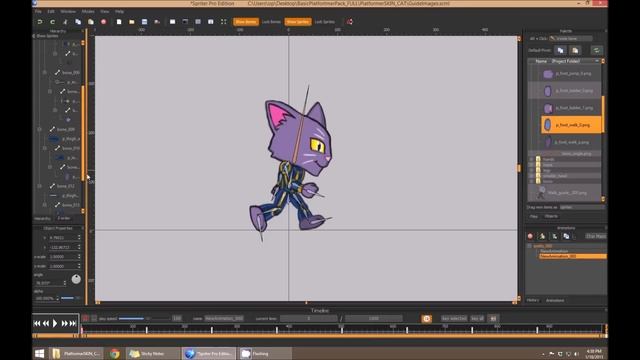Click the fullscreen expand-corners icon

point(224,22)
